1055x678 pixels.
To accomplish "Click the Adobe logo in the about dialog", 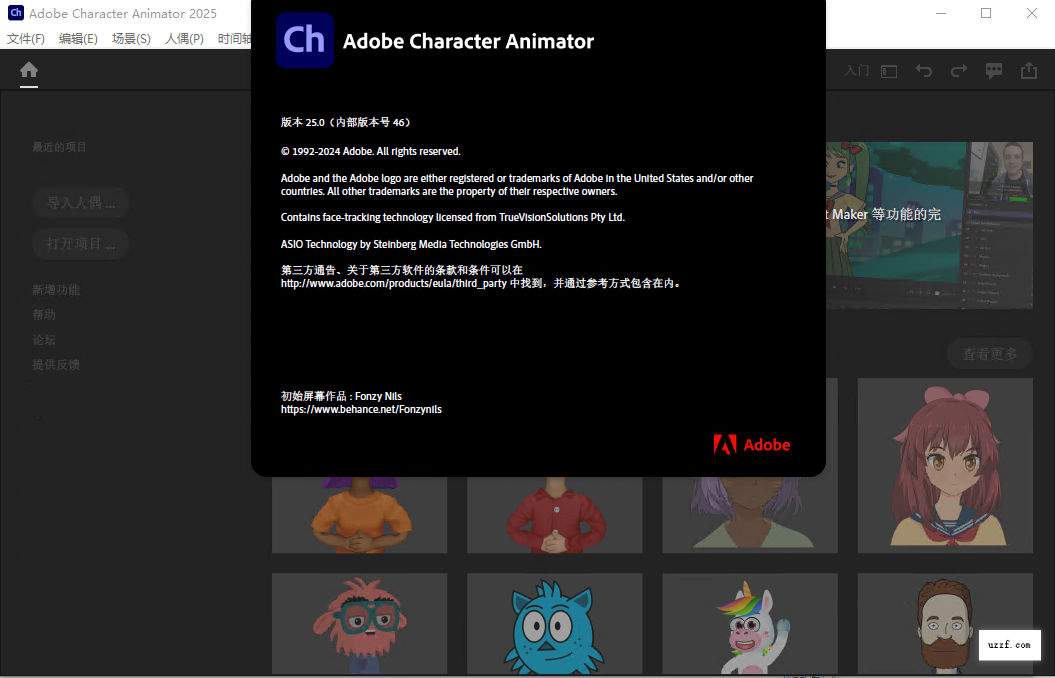I will click(751, 444).
